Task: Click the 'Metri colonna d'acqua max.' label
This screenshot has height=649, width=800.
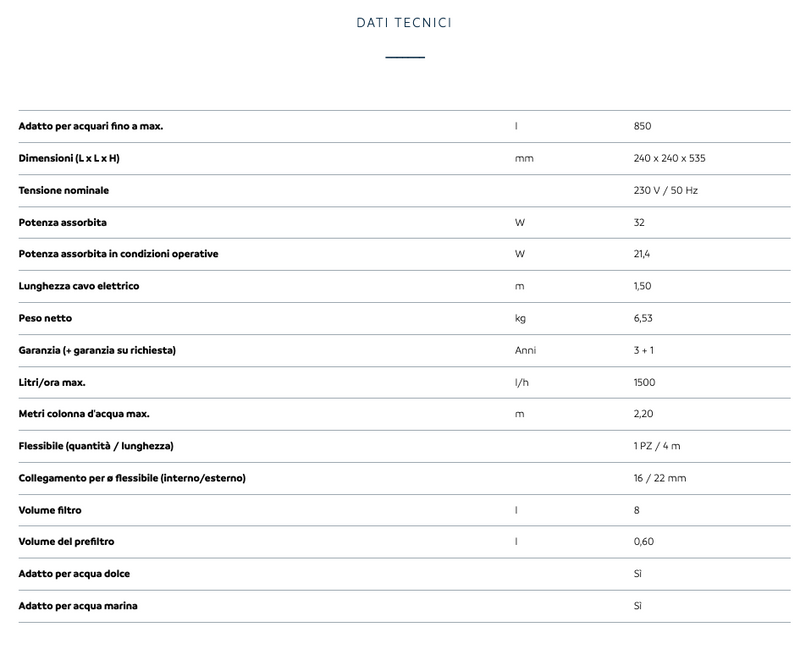Action: point(84,414)
